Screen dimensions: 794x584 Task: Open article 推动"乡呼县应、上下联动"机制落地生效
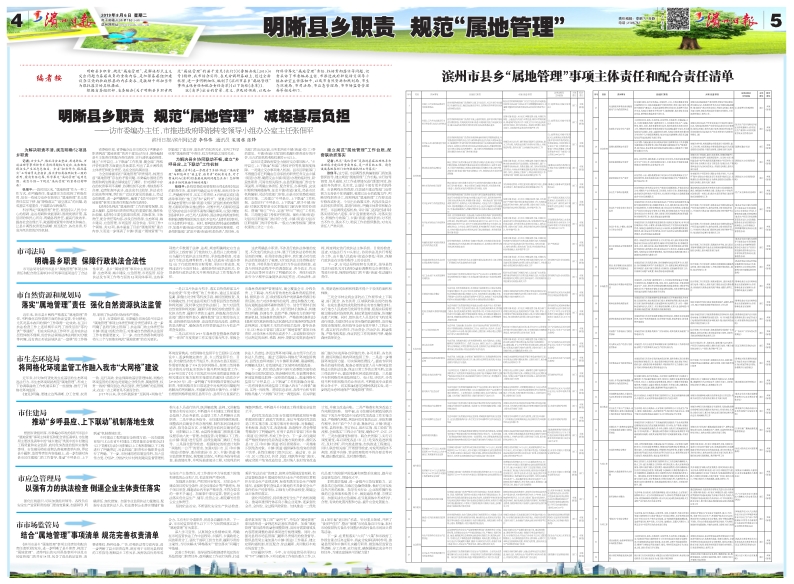pos(93,422)
